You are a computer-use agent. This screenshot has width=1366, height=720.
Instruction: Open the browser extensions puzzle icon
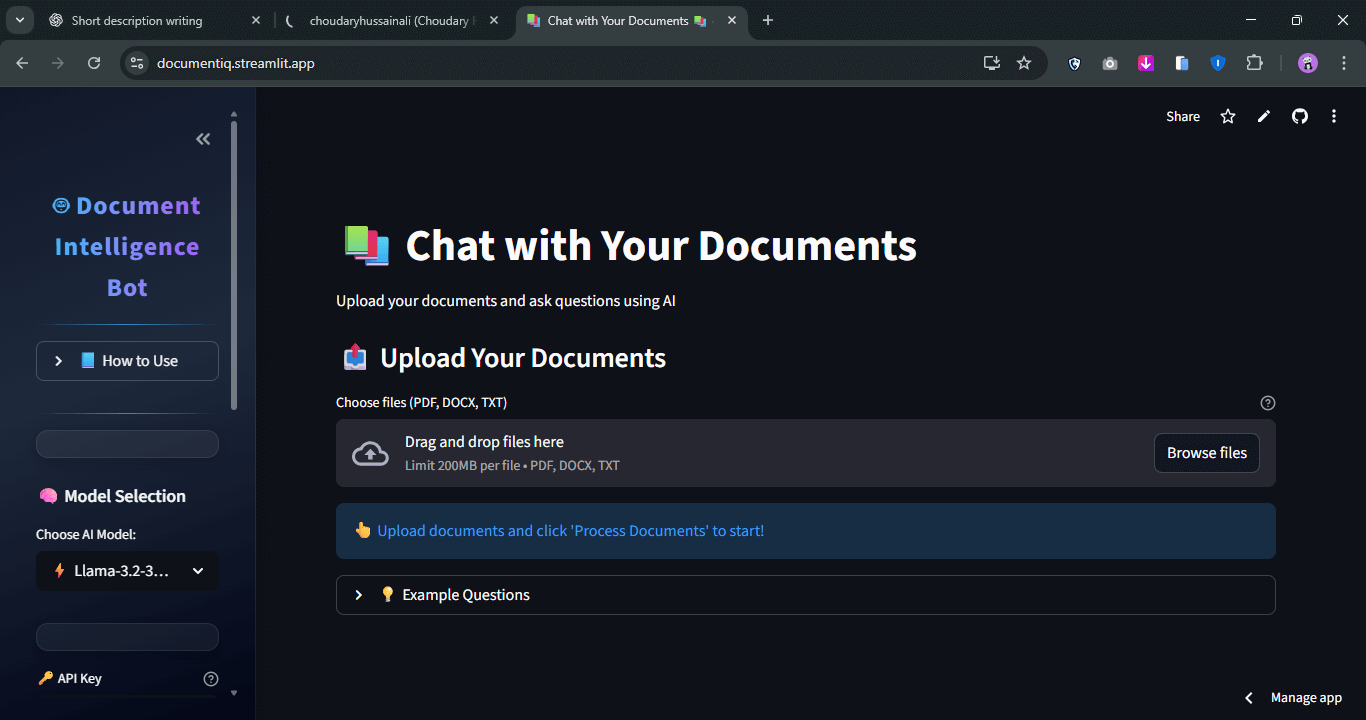pos(1254,62)
